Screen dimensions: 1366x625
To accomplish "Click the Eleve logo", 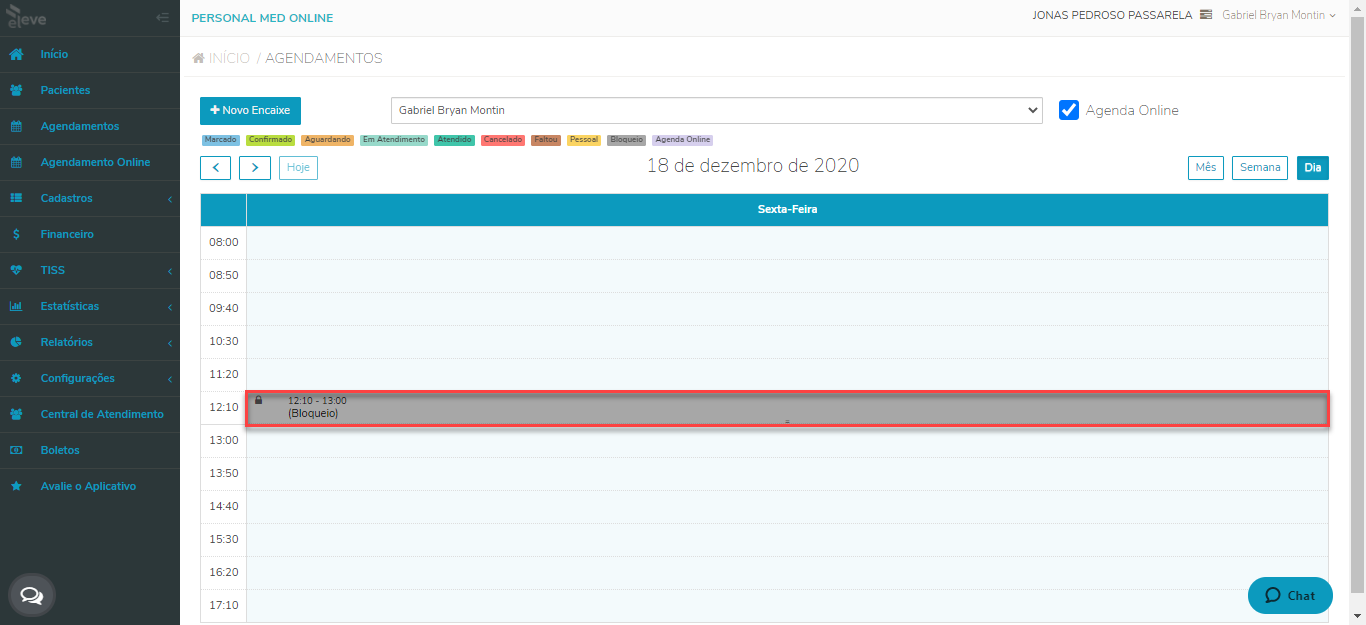I will tap(26, 17).
